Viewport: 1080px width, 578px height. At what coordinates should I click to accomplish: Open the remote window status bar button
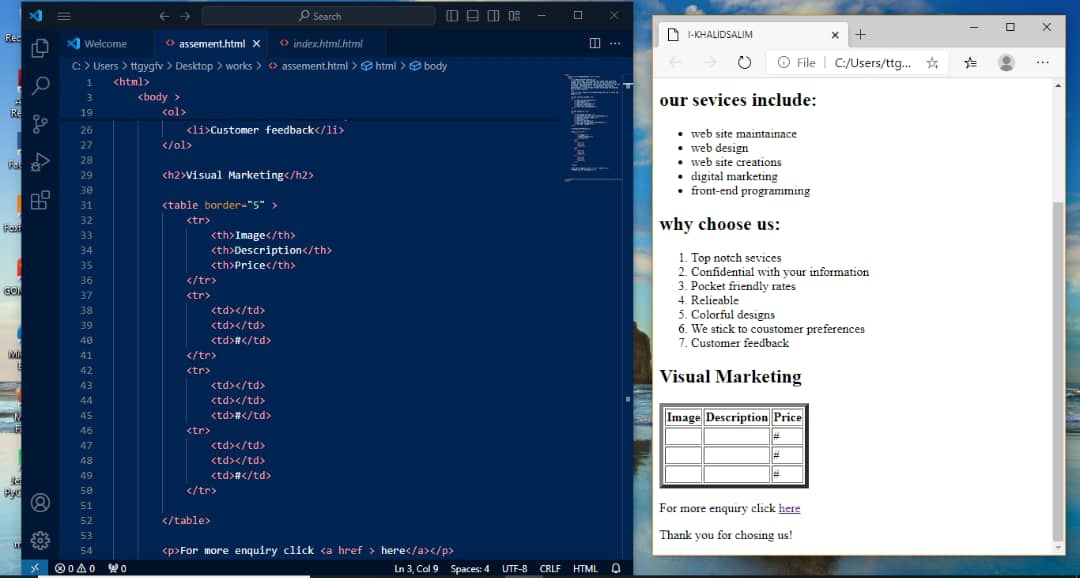pos(35,568)
